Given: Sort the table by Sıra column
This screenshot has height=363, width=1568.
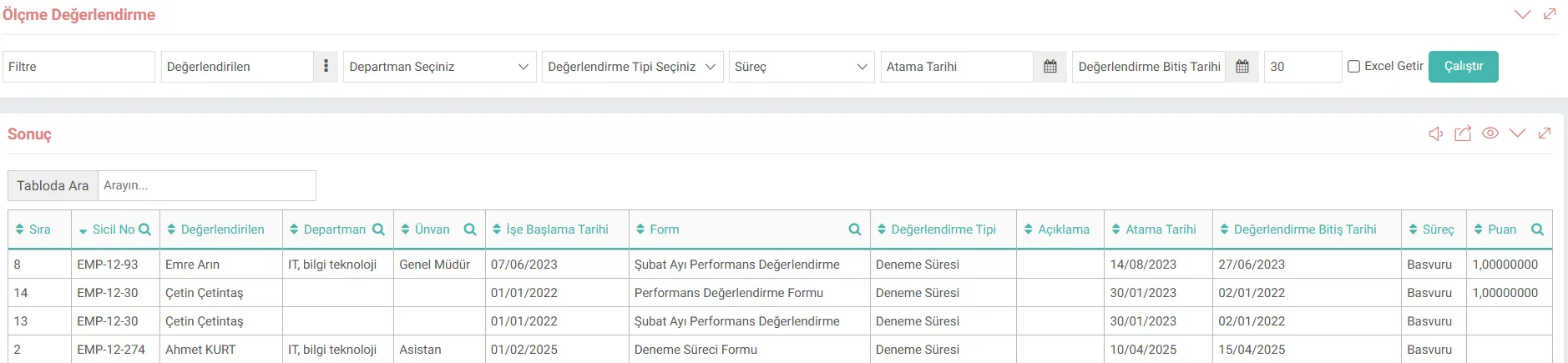Looking at the screenshot, I should tap(33, 229).
